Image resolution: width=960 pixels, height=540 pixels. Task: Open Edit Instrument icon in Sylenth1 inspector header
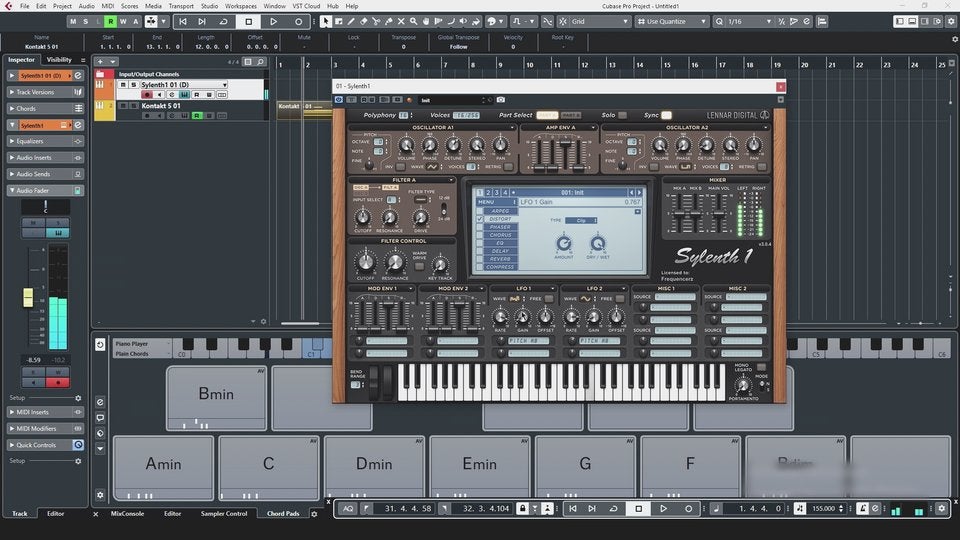(78, 125)
